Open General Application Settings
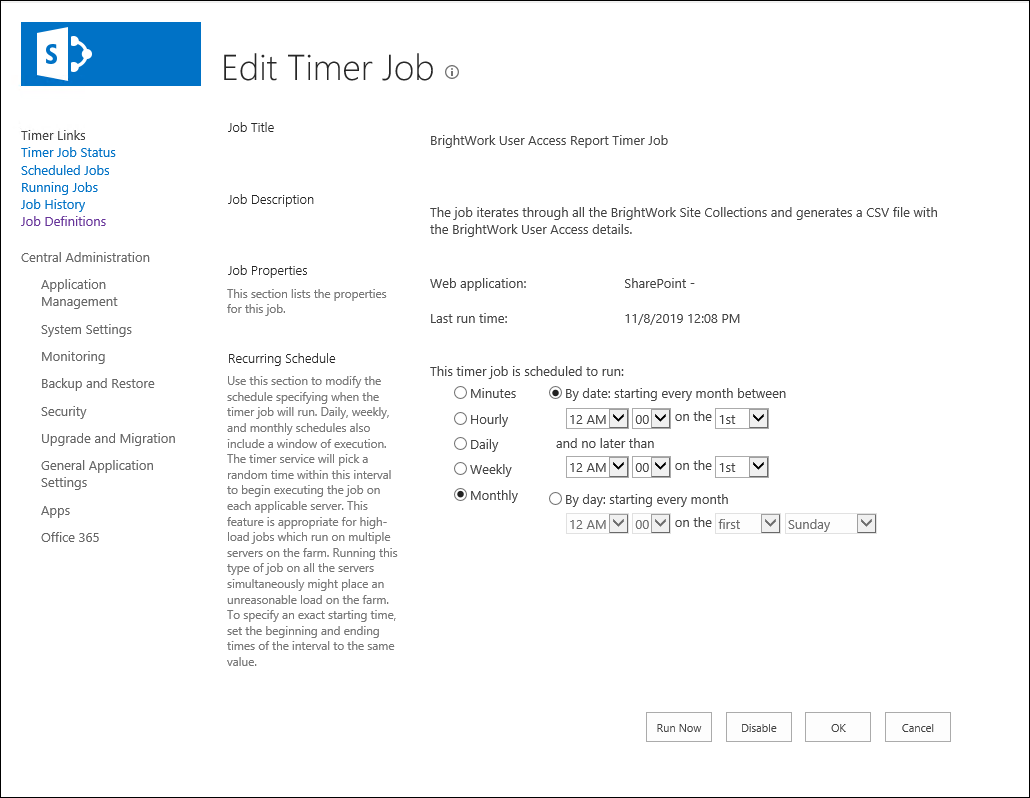 pyautogui.click(x=97, y=474)
